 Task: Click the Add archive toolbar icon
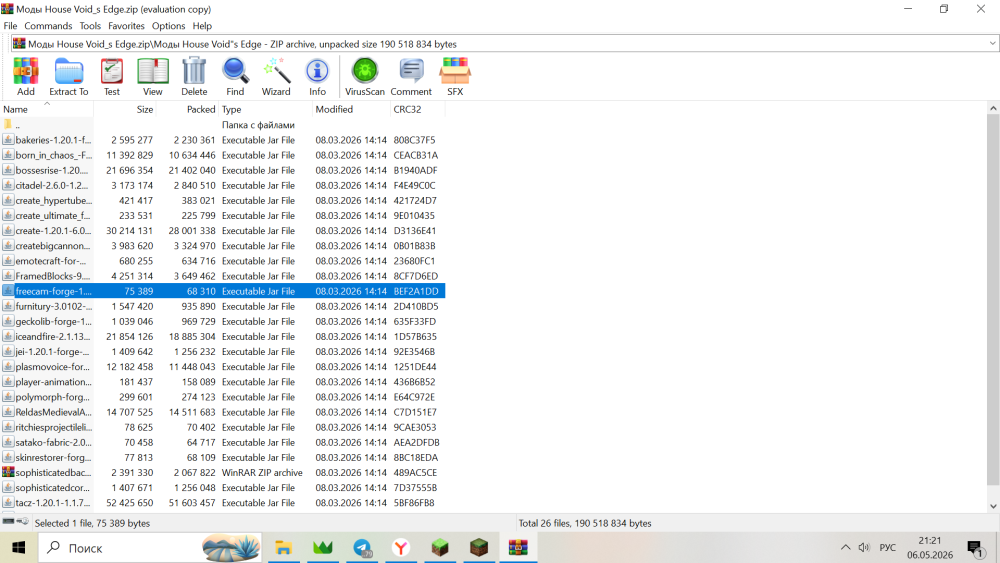tap(26, 77)
